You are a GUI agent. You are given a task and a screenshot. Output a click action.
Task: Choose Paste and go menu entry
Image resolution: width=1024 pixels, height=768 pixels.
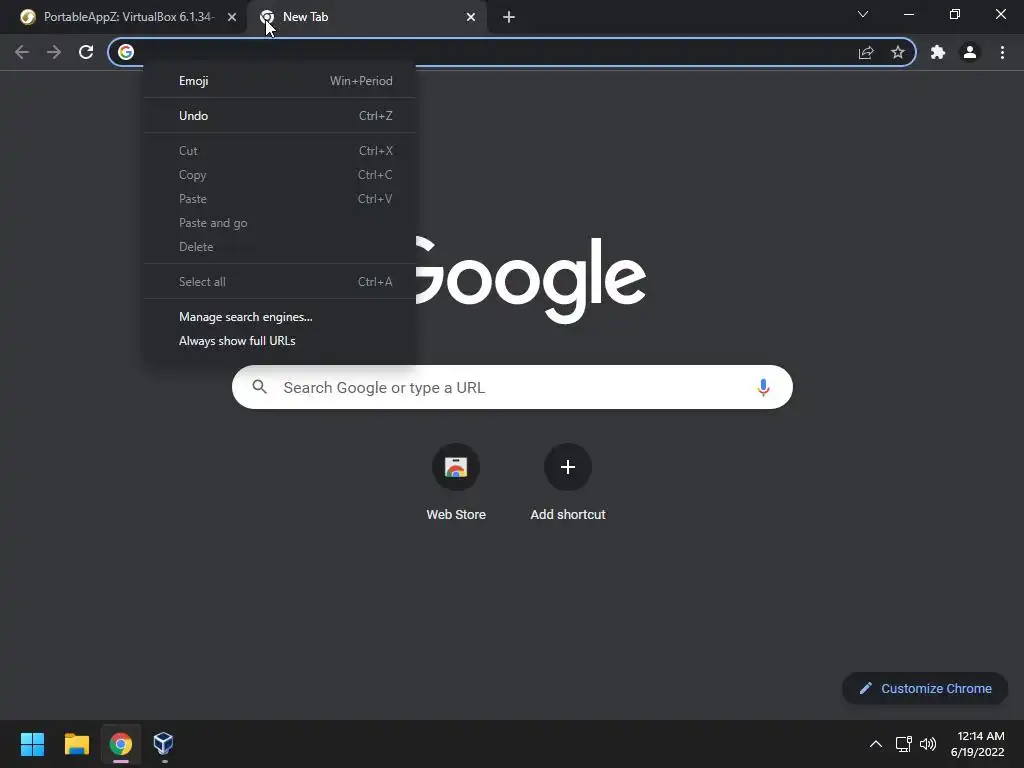[280, 223]
